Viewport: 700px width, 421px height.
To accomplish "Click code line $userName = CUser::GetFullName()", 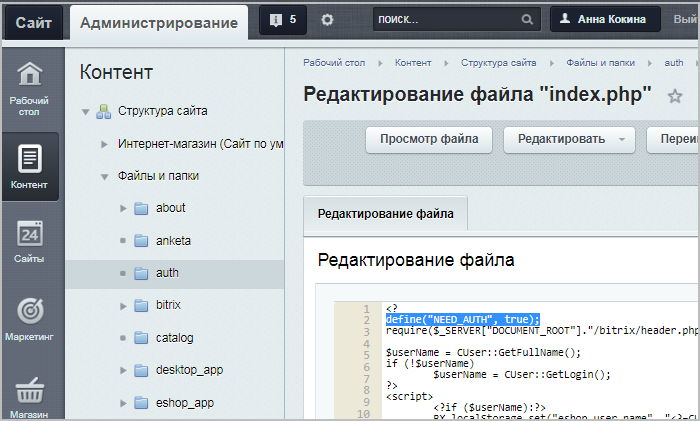I will (483, 353).
